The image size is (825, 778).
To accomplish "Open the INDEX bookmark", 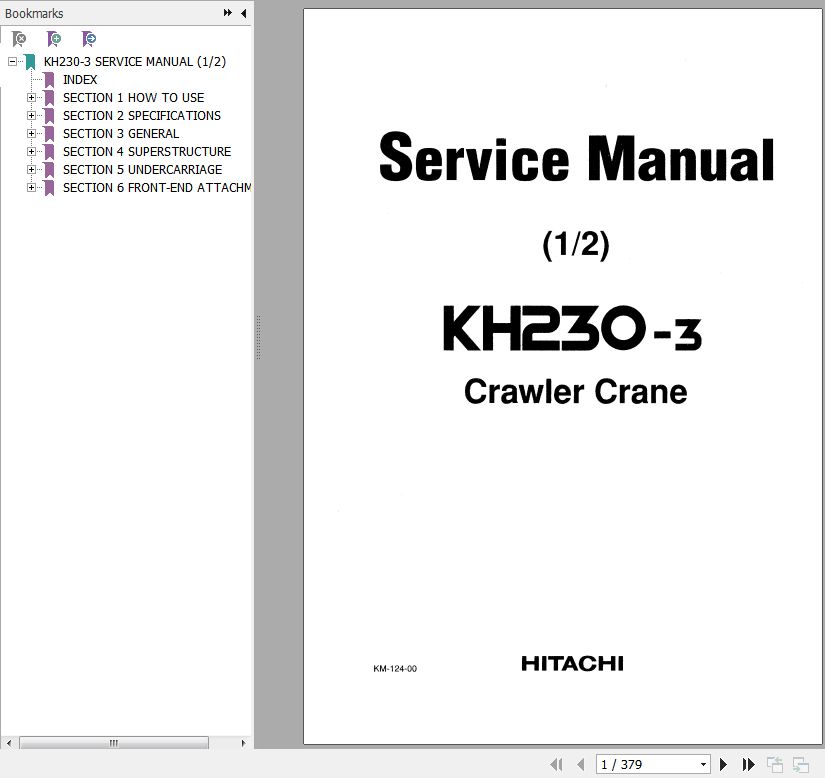I will click(80, 80).
